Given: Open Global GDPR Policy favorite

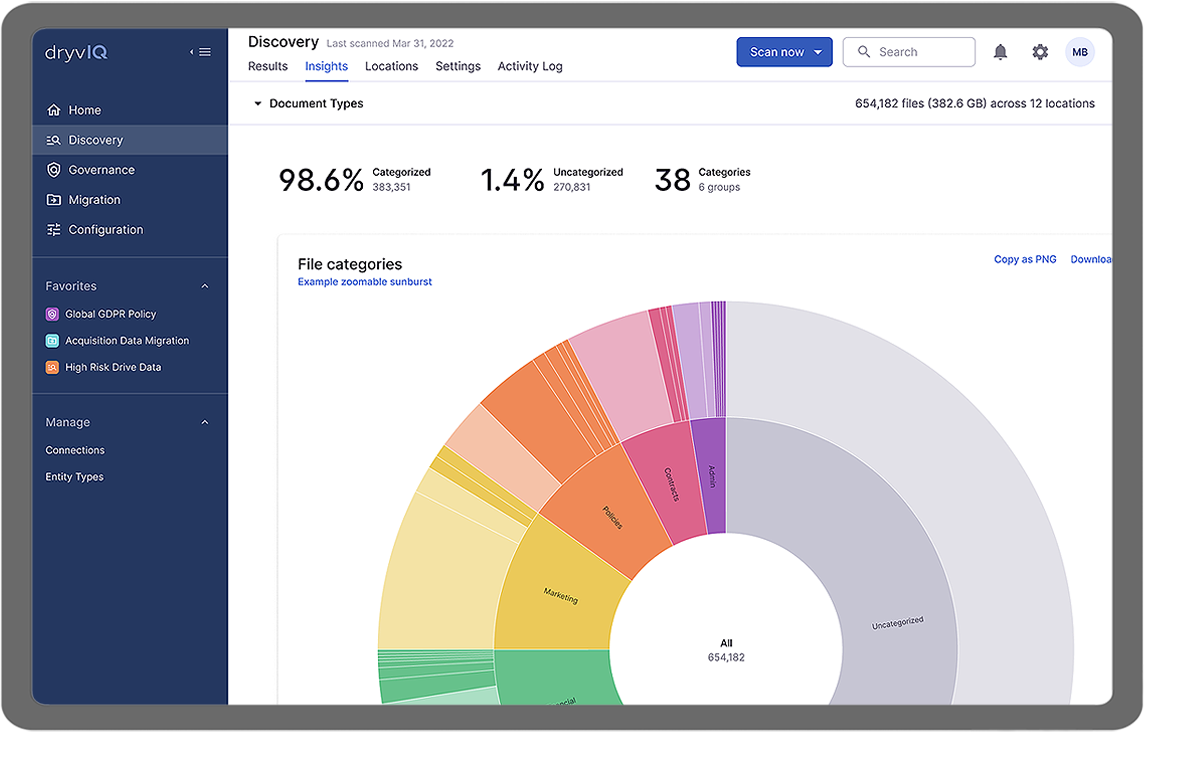Looking at the screenshot, I should point(111,314).
